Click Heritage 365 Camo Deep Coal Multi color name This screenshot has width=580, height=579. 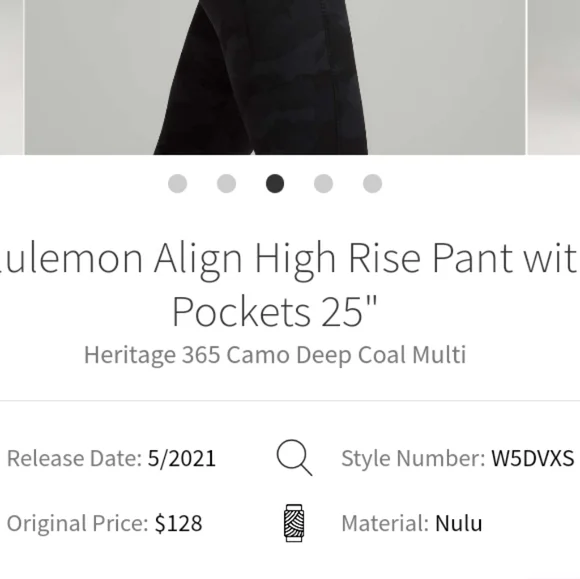tap(275, 355)
